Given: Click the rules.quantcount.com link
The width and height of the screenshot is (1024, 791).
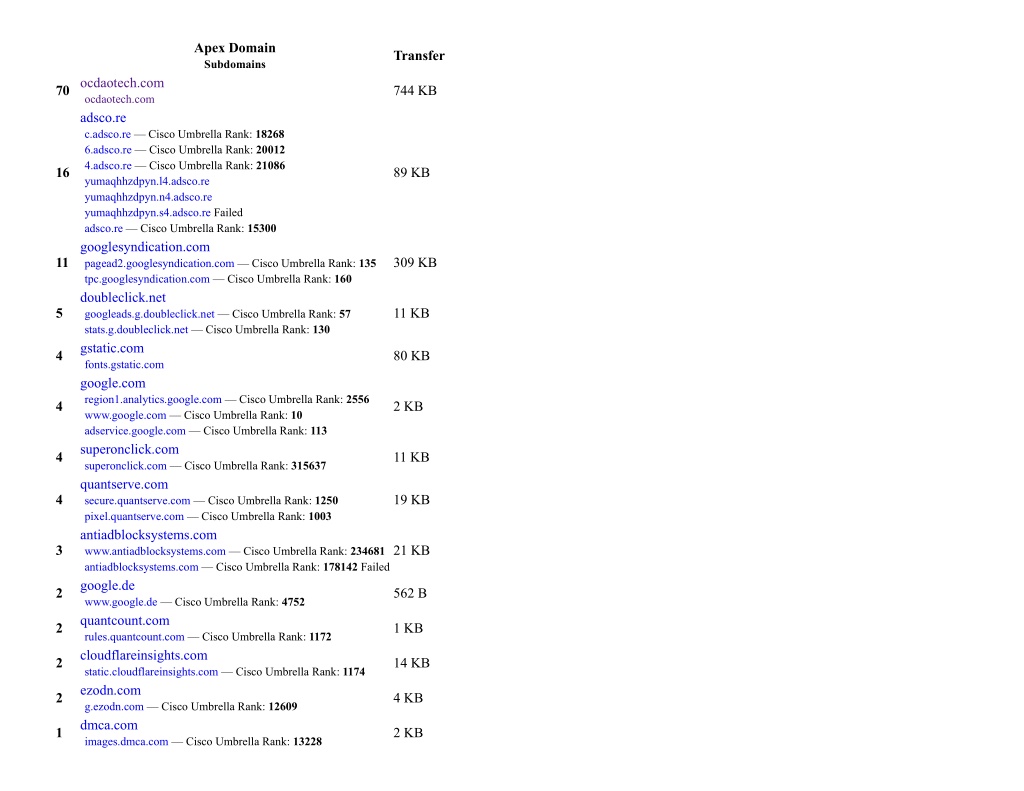Looking at the screenshot, I should pyautogui.click(x=135, y=637).
